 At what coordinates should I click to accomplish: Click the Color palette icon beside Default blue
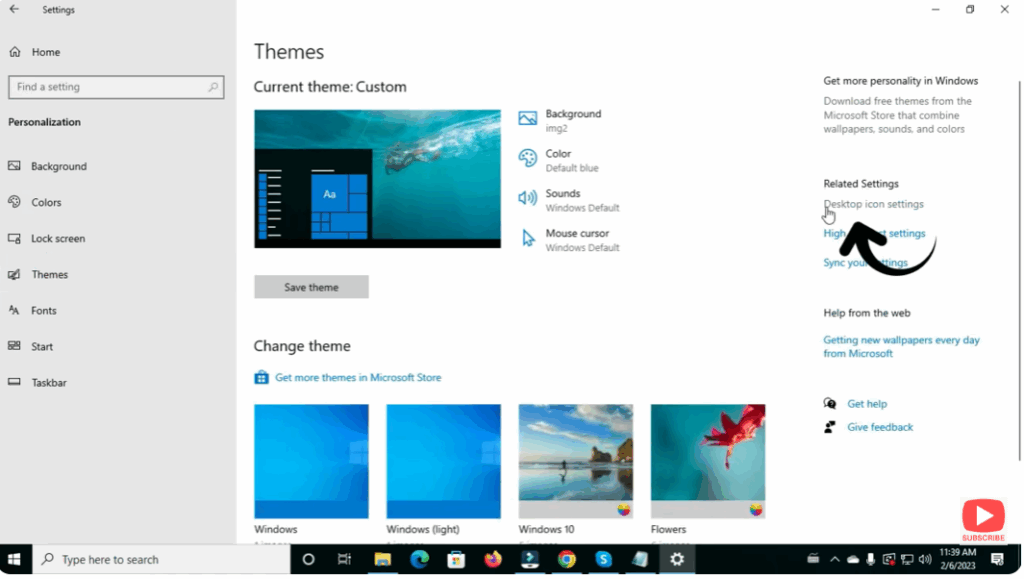click(528, 158)
